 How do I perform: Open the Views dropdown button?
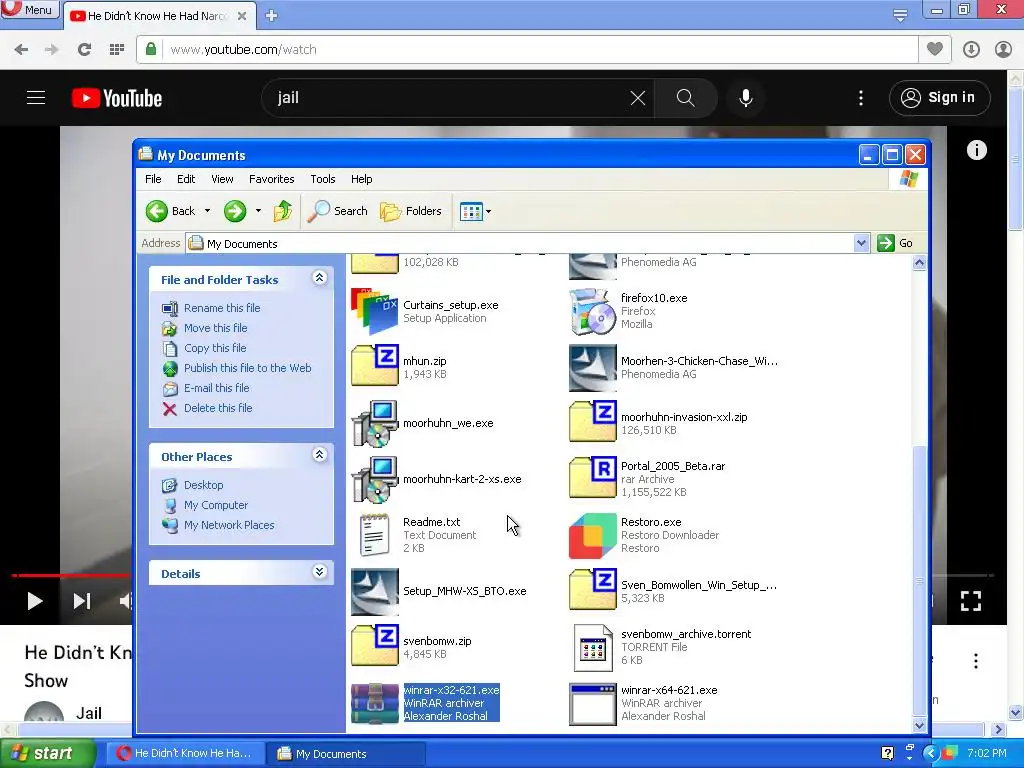tap(475, 211)
